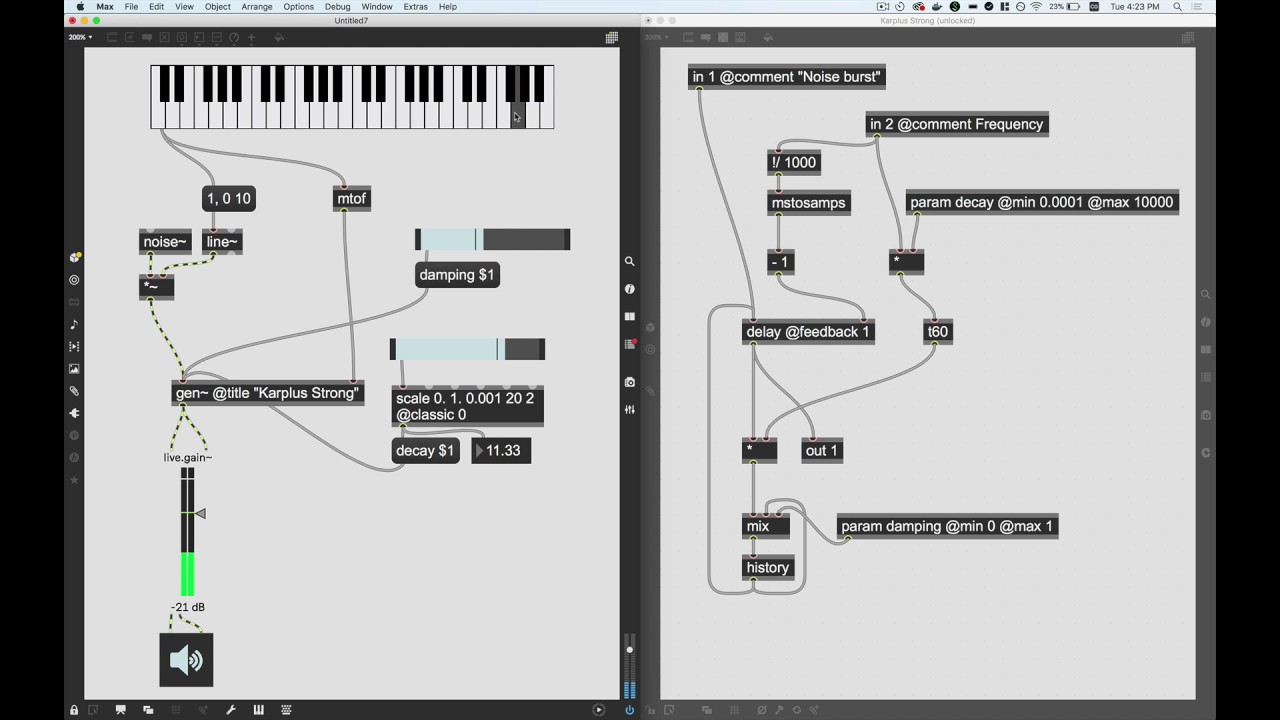Select the 'delay @feedback 1' object
Screen dimensions: 1280x720
pos(808,332)
